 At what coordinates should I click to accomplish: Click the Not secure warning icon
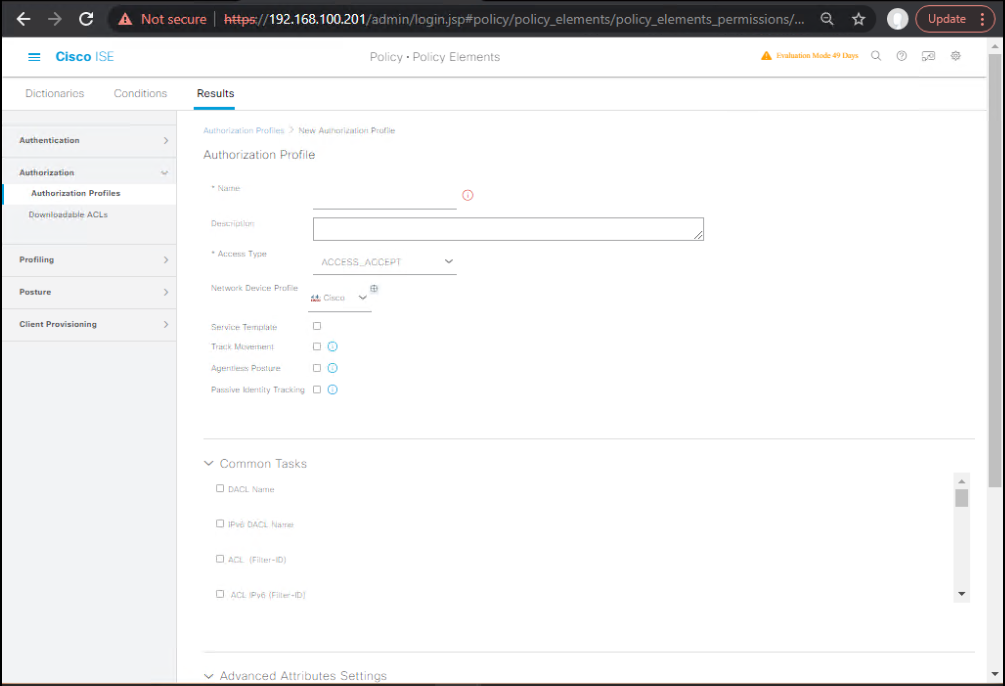[x=126, y=19]
